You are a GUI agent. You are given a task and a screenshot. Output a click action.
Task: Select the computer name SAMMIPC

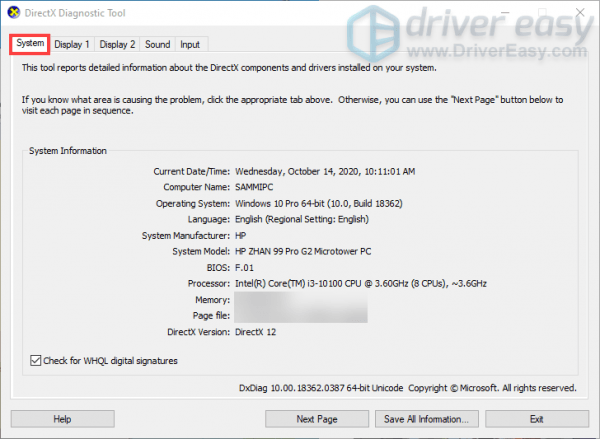pyautogui.click(x=254, y=187)
